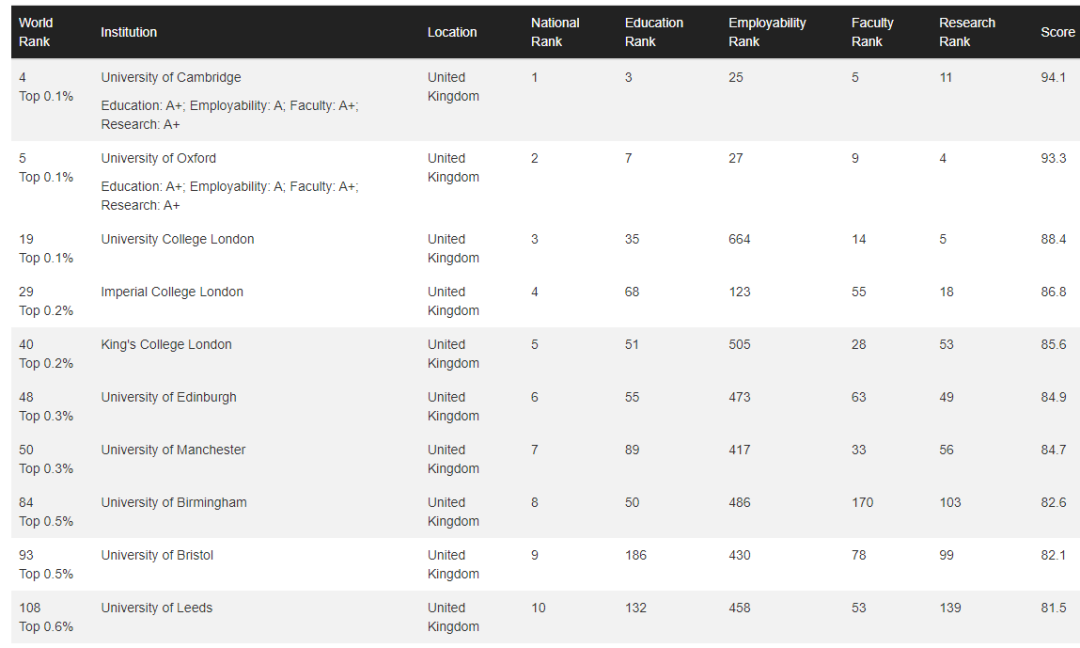1080x648 pixels.
Task: Click the World Rank column header
Action: pos(35,32)
